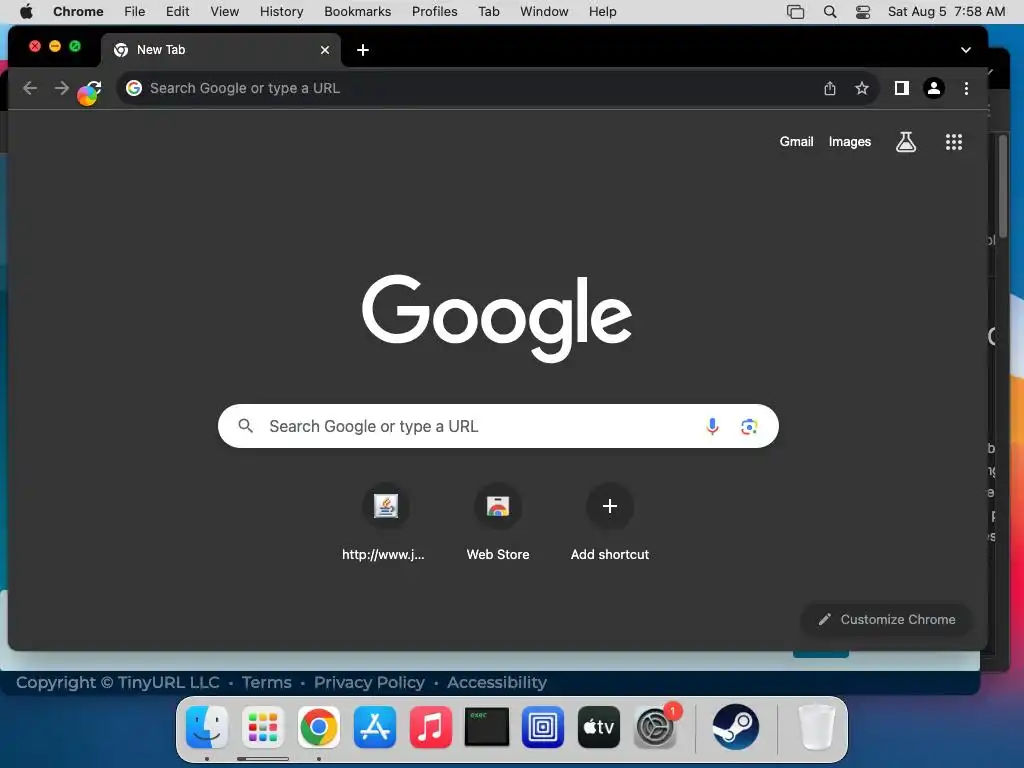Search by image with Google Lens icon
Viewport: 1024px width, 768px height.
point(749,426)
